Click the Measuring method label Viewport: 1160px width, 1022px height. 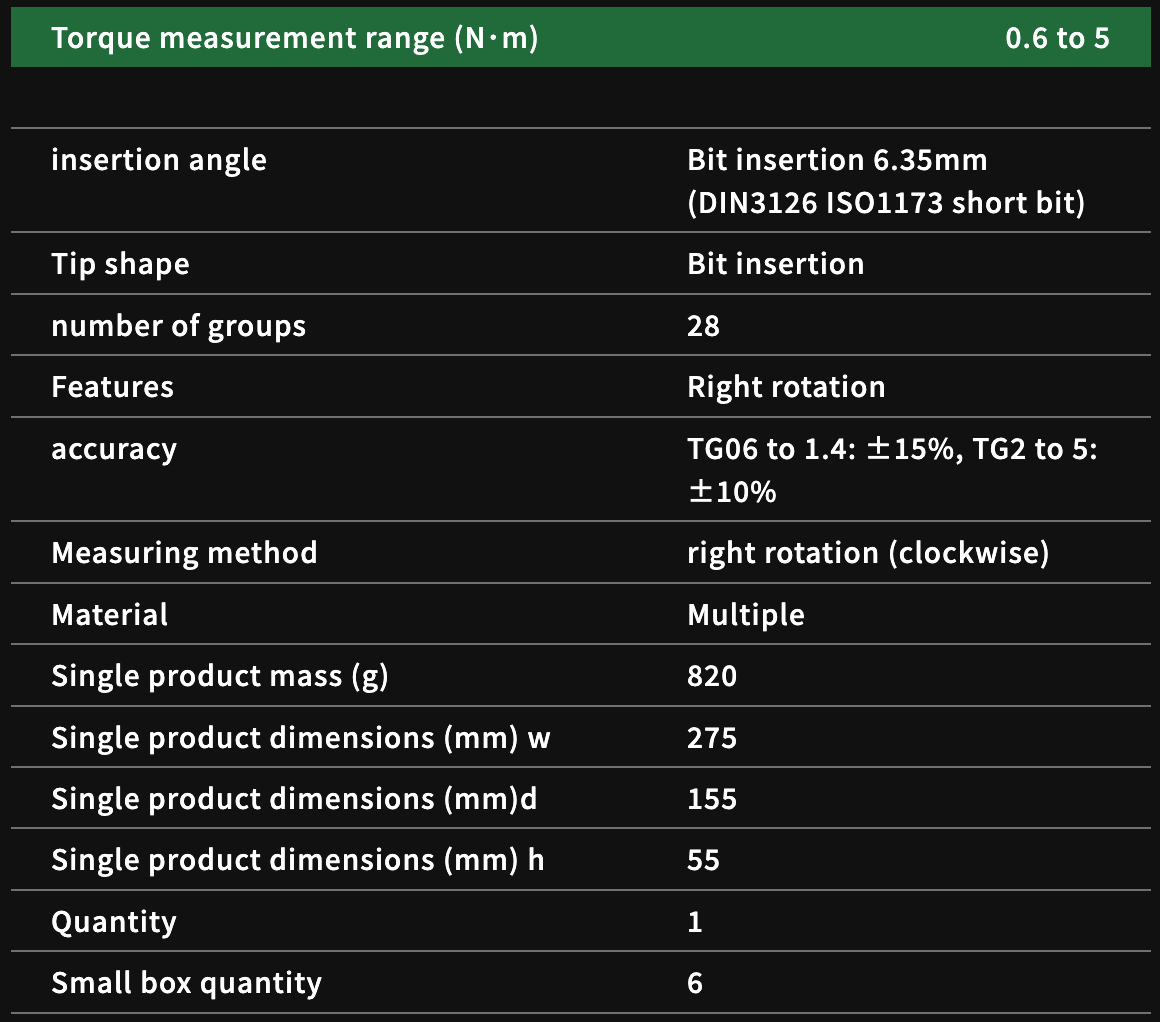[184, 553]
